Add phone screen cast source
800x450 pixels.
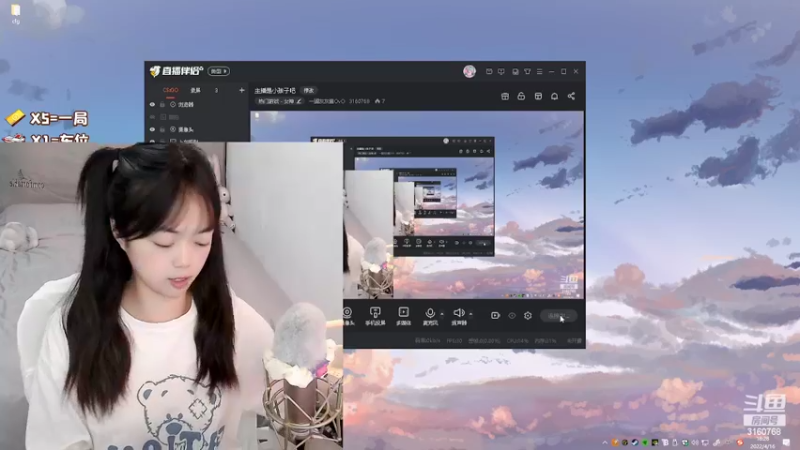click(375, 316)
